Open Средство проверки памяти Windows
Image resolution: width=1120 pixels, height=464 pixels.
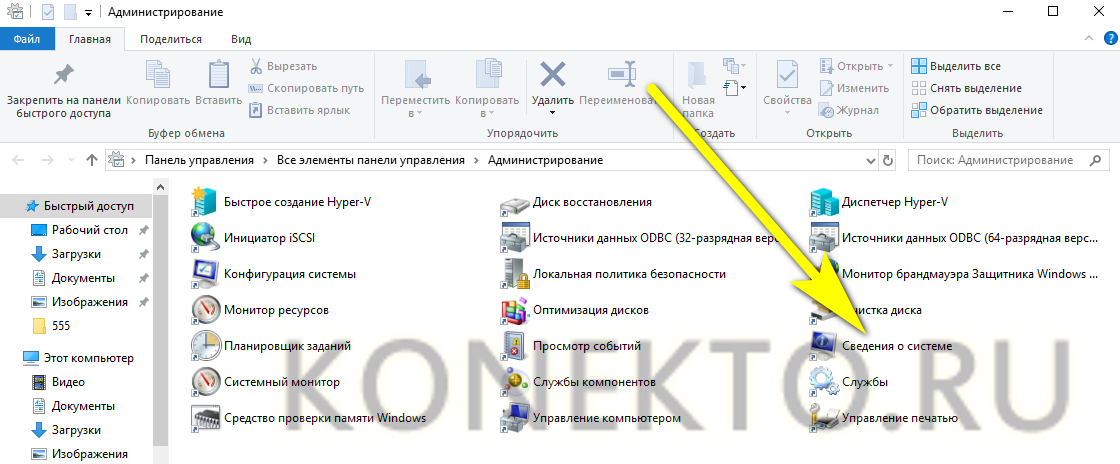coord(309,418)
